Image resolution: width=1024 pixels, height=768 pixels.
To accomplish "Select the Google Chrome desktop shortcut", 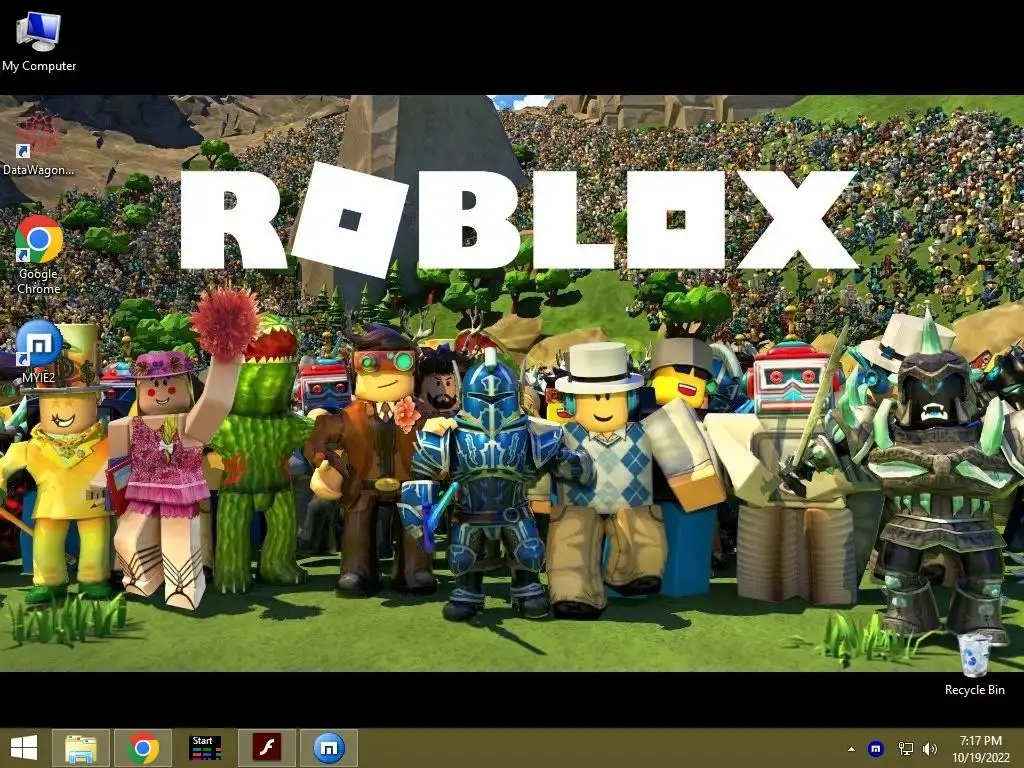I will 39,255.
